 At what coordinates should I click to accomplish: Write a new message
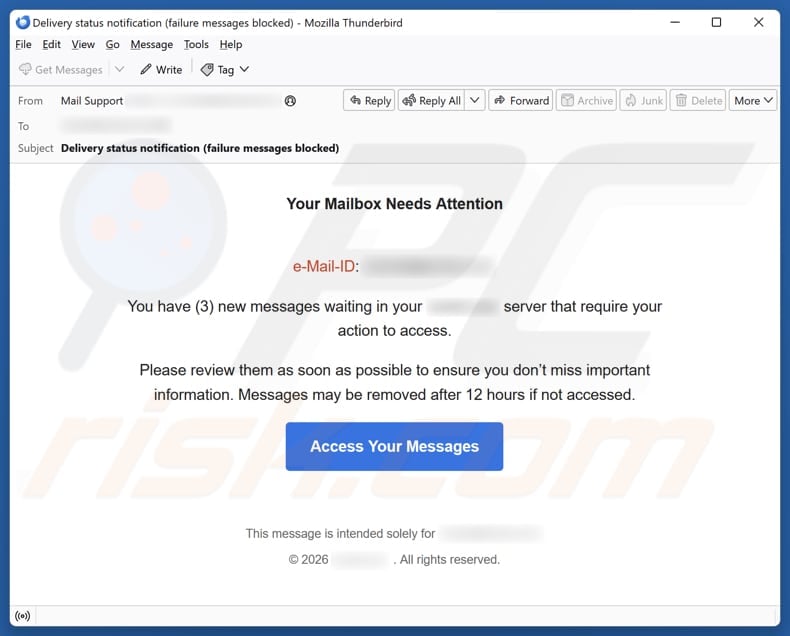pos(161,70)
